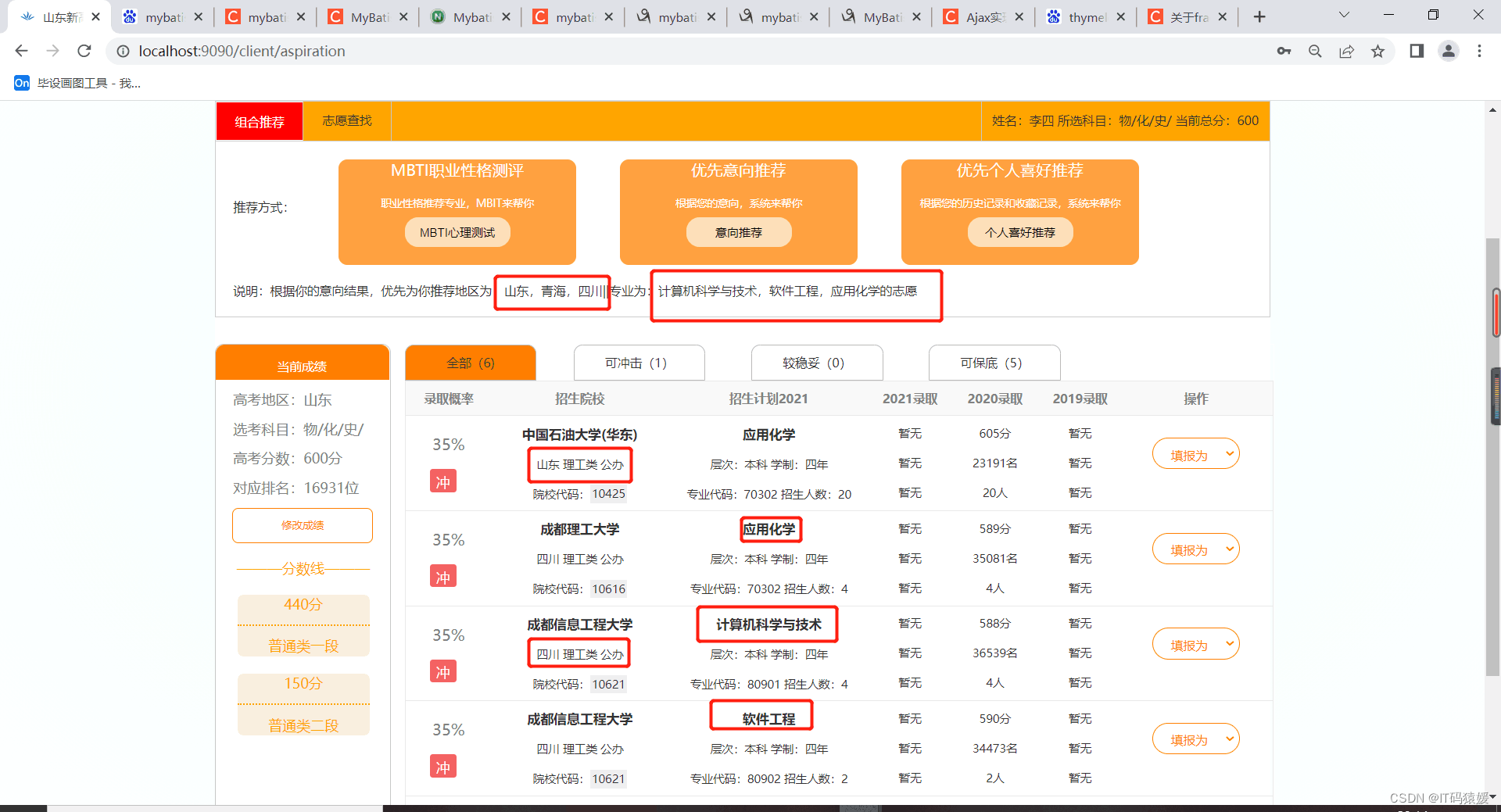The image size is (1501, 812).
Task: Click the address bar URL
Action: pyautogui.click(x=242, y=51)
